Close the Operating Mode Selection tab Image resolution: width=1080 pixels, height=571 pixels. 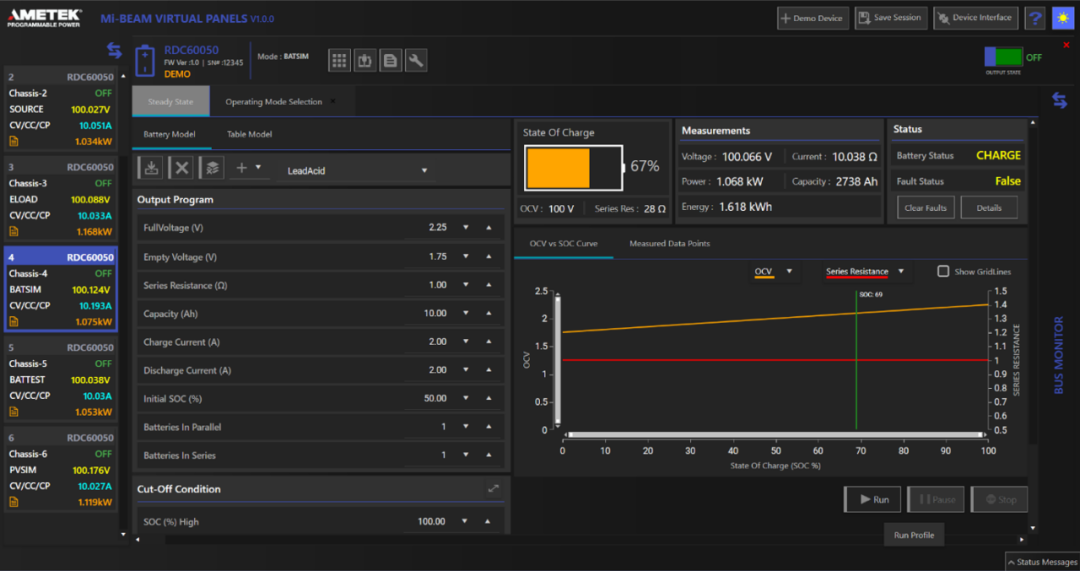tap(333, 101)
